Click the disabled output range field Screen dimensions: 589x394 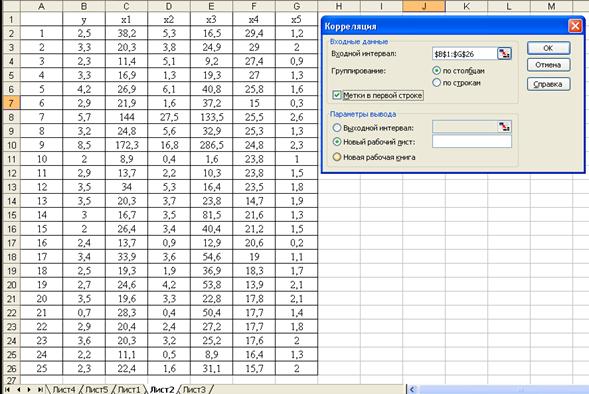click(465, 127)
